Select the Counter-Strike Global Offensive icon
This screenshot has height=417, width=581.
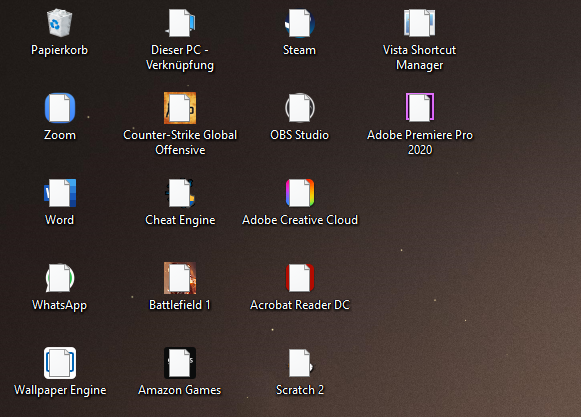(x=180, y=108)
